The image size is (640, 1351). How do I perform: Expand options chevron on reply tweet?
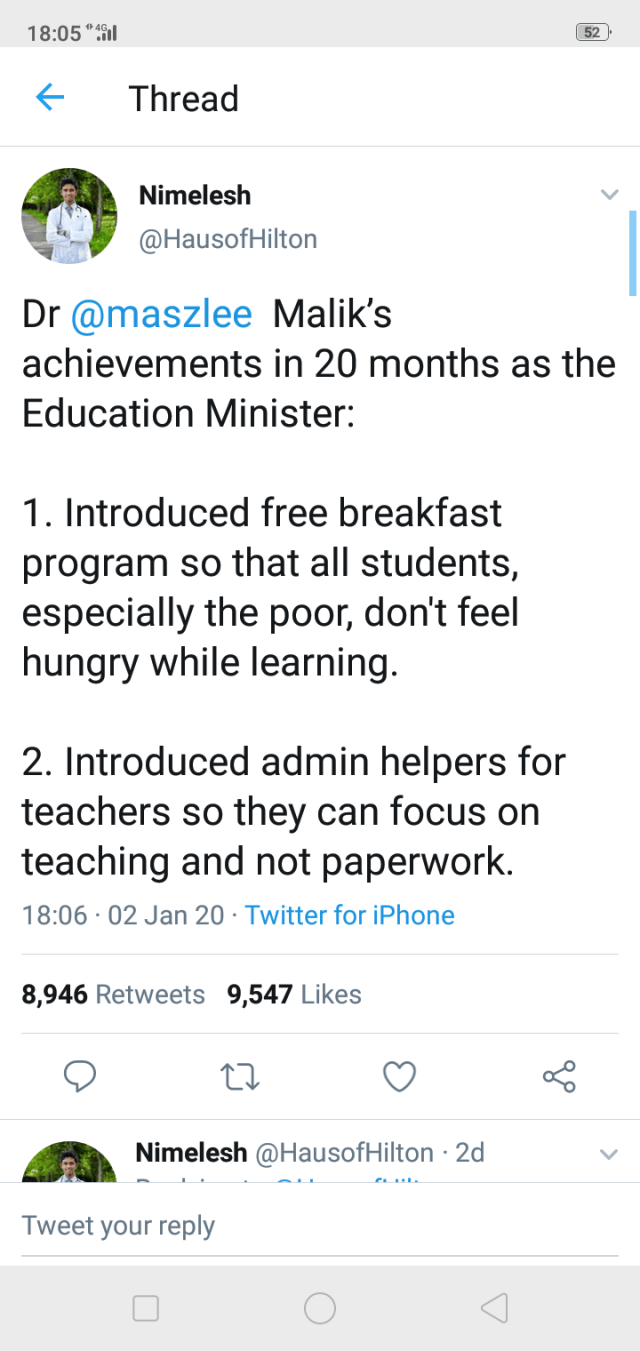coord(608,1154)
